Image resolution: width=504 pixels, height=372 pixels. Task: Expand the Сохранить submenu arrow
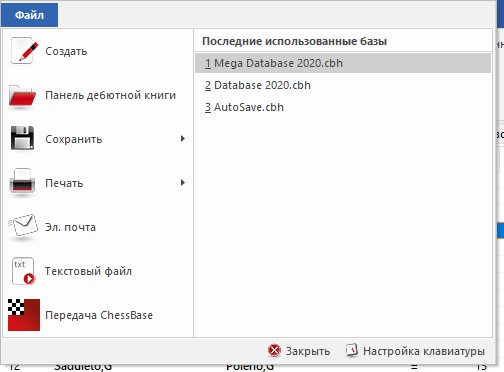coord(183,139)
